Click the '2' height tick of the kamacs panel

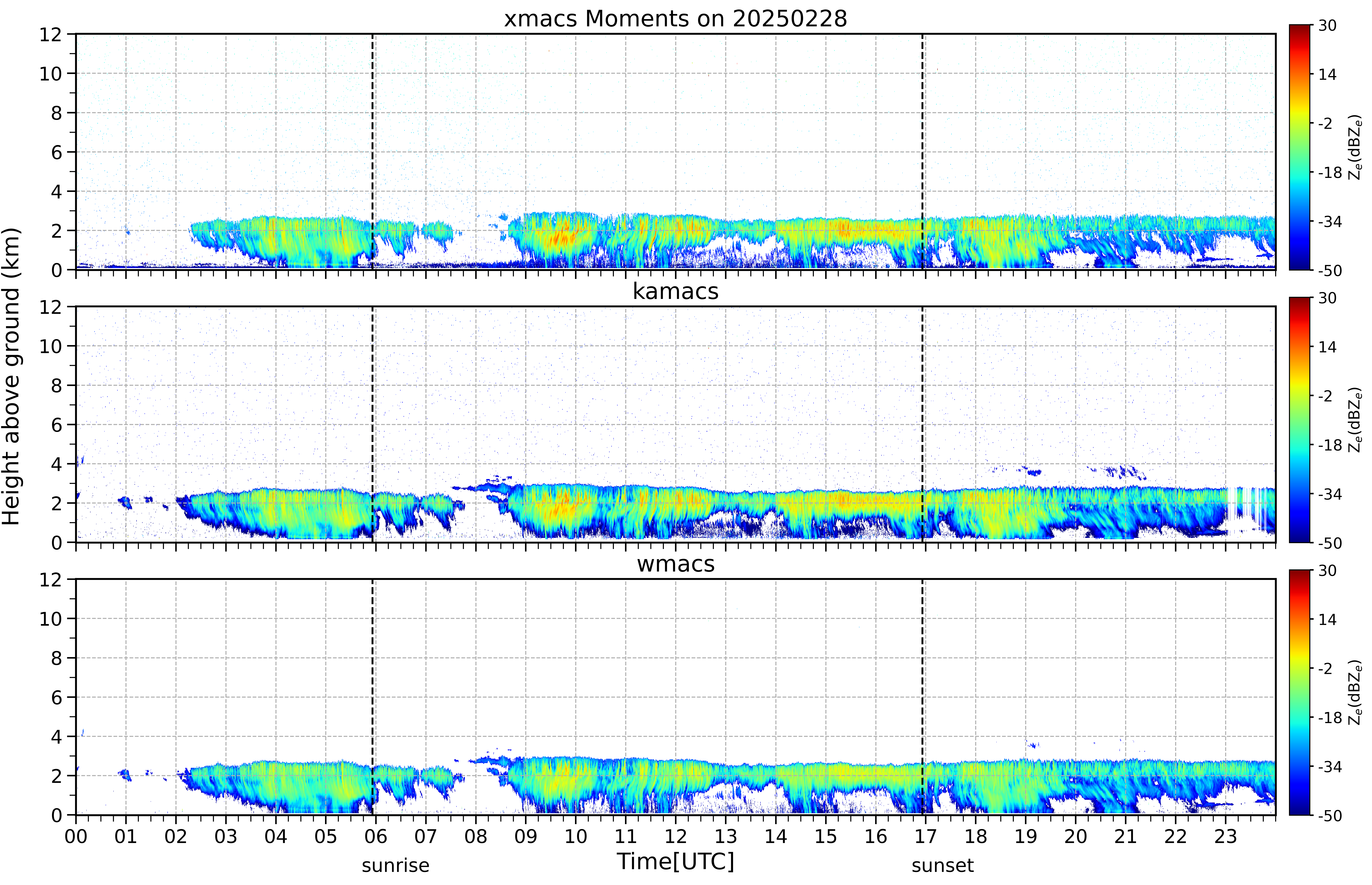[56, 503]
